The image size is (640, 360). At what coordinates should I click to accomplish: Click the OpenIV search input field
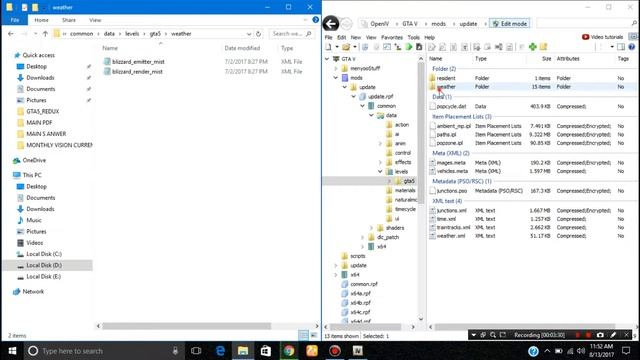point(583,24)
